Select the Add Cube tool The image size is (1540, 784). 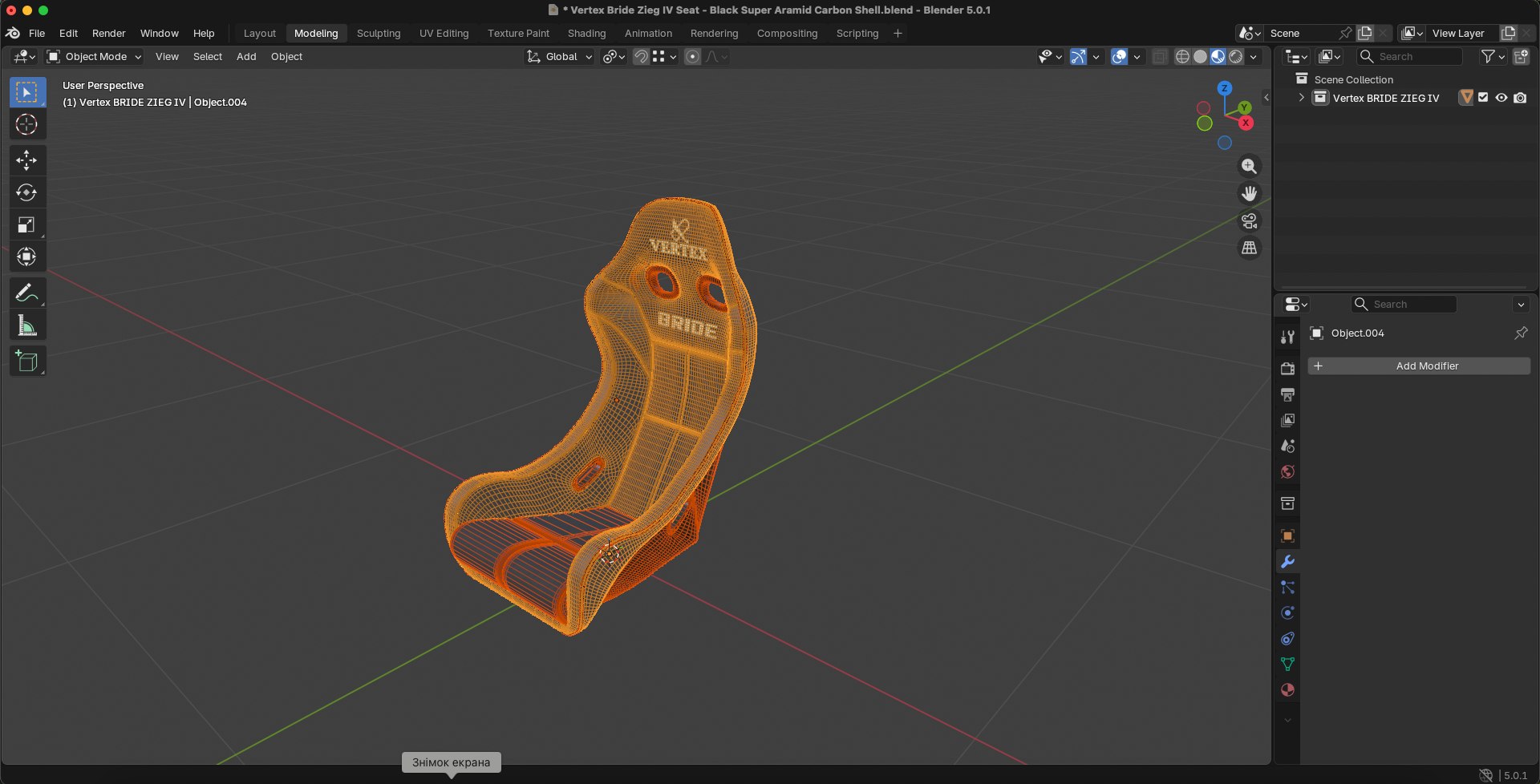[x=27, y=362]
